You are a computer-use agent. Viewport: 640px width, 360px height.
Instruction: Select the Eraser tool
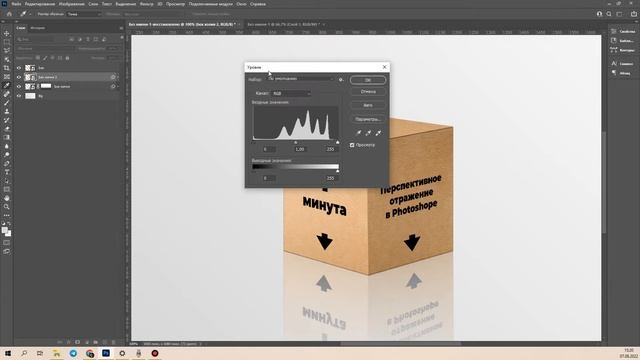(7, 129)
